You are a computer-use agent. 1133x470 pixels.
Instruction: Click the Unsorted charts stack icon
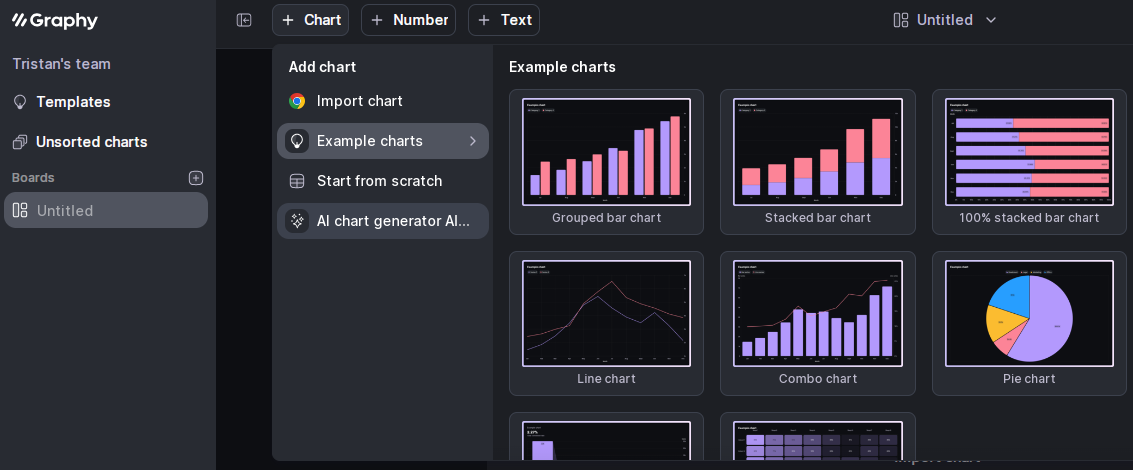click(20, 142)
